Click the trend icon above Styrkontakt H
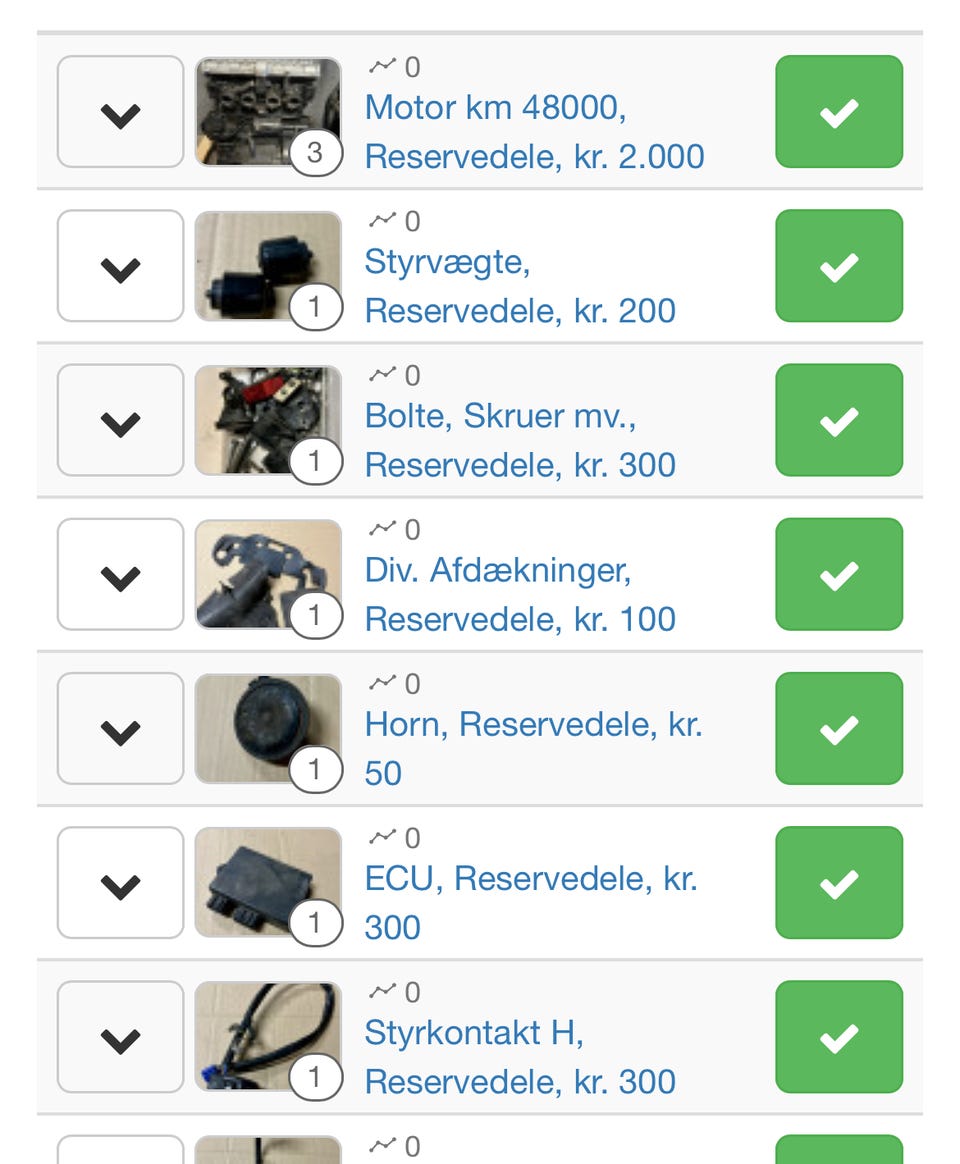Viewport: 960px width, 1164px height. (382, 991)
